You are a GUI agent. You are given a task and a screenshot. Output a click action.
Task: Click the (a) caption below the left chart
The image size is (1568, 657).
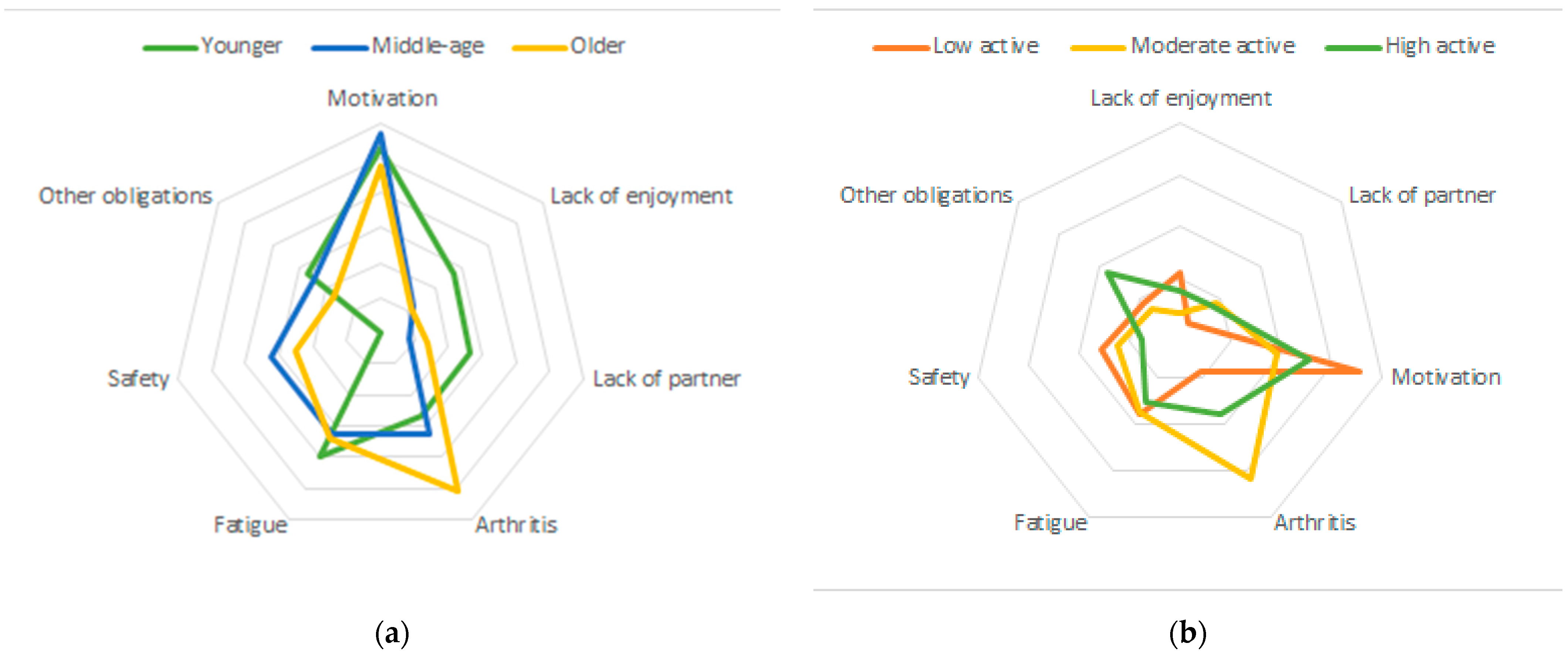[x=392, y=633]
